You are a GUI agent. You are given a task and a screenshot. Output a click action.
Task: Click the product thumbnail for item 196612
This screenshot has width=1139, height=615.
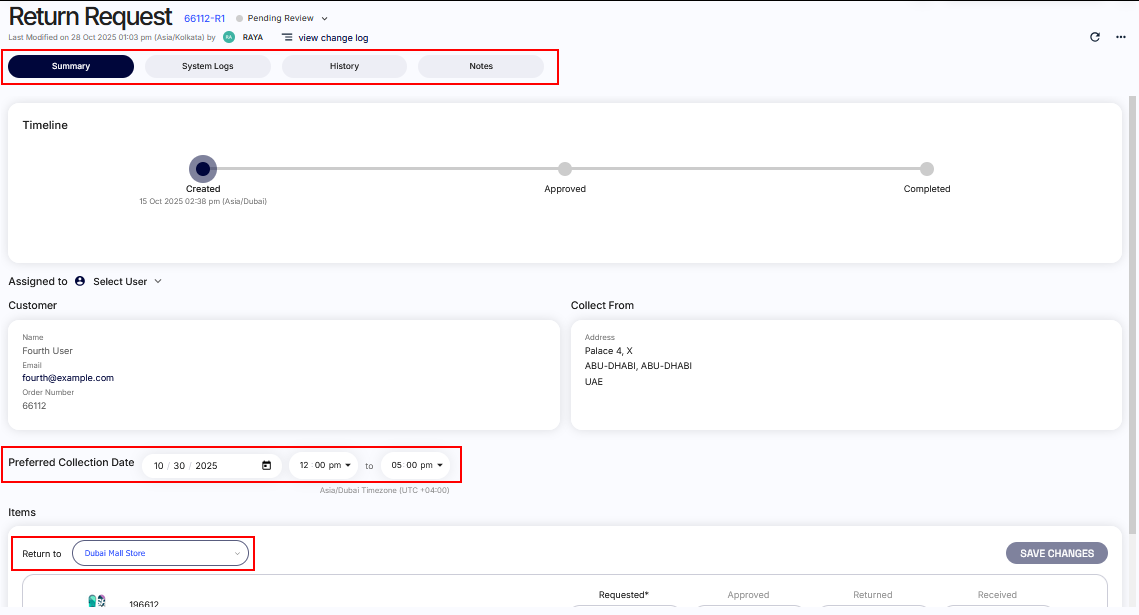point(97,602)
